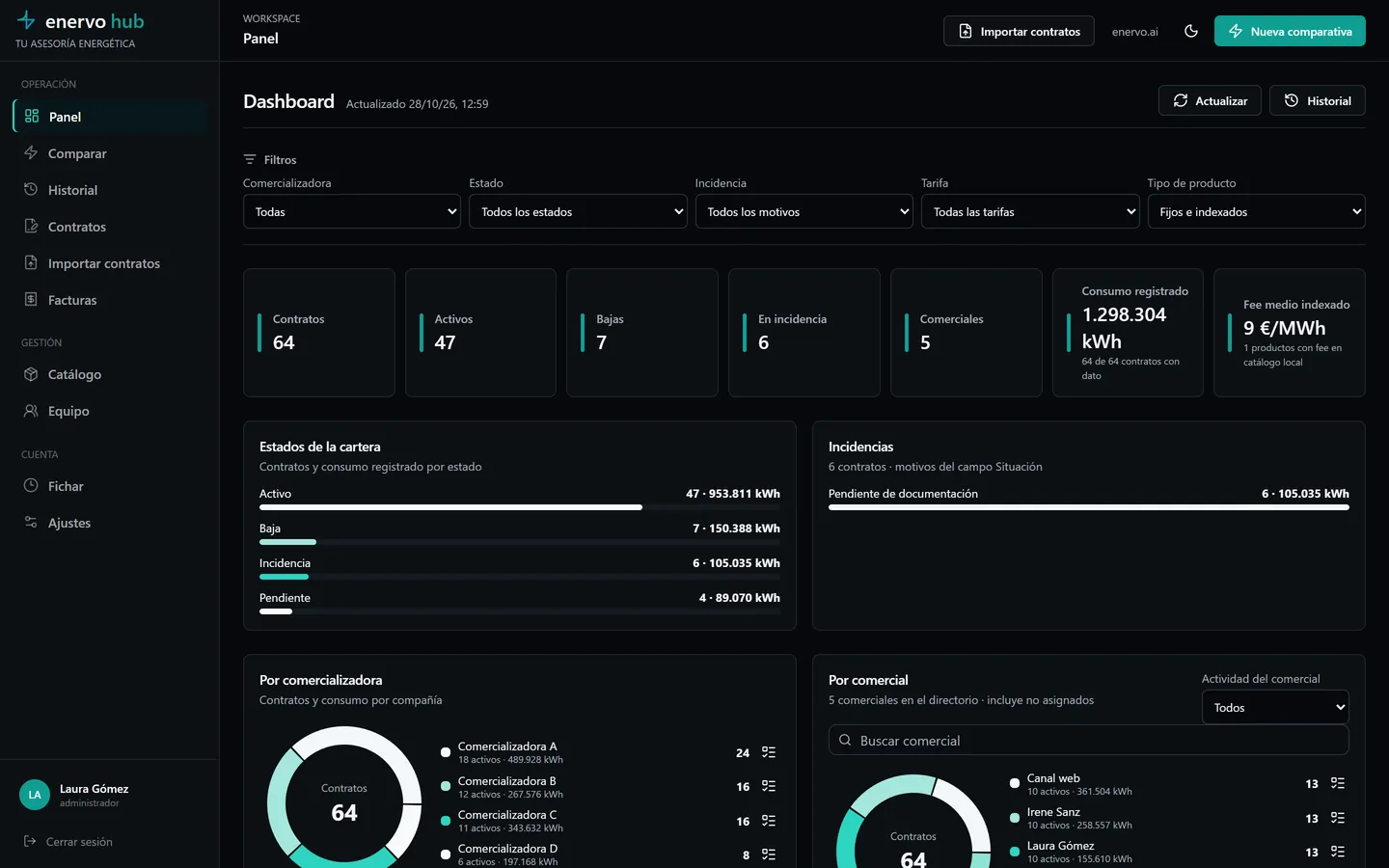Open the Comercializadora dropdown

tap(352, 211)
